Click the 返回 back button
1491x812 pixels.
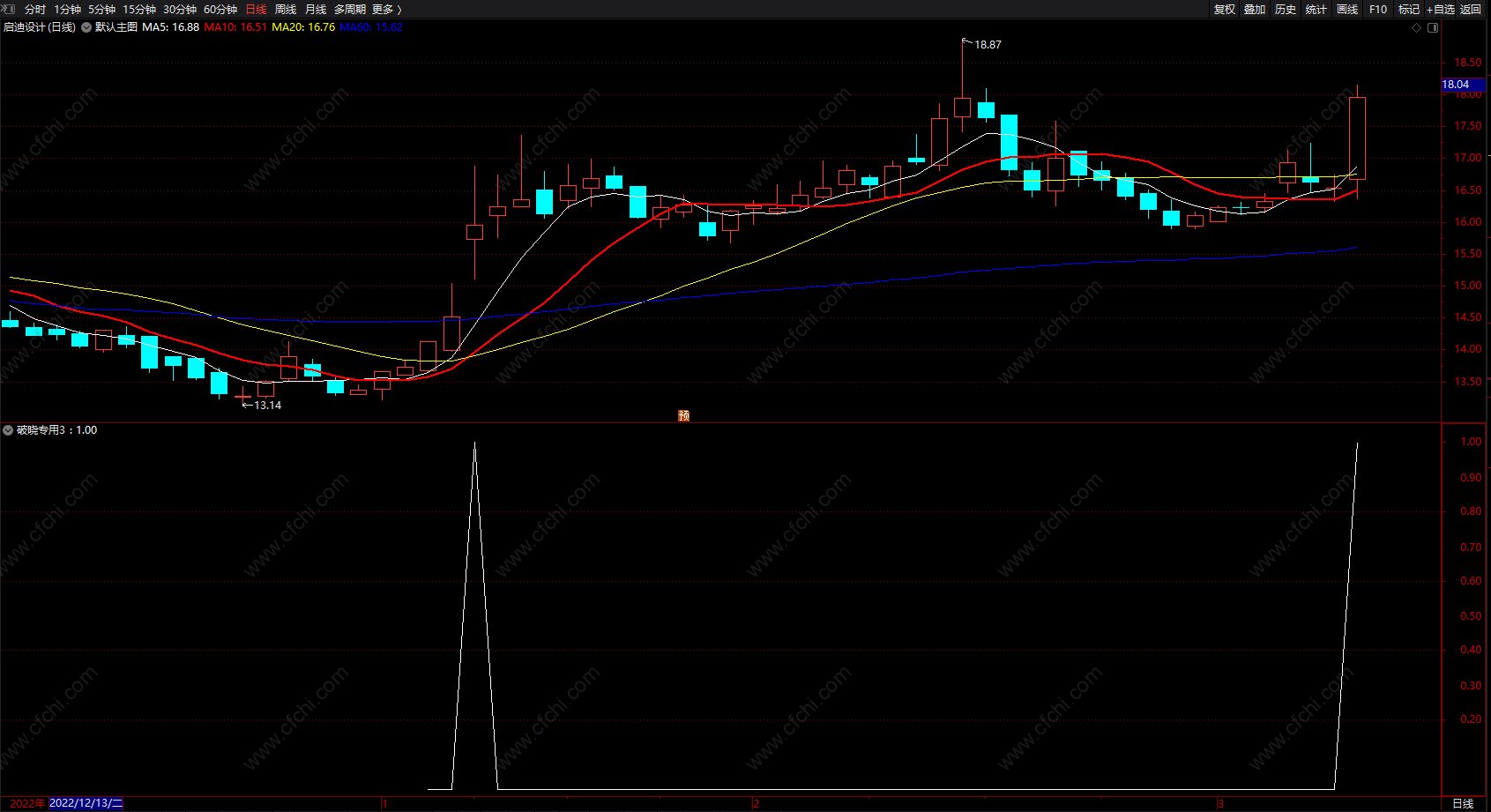1471,9
